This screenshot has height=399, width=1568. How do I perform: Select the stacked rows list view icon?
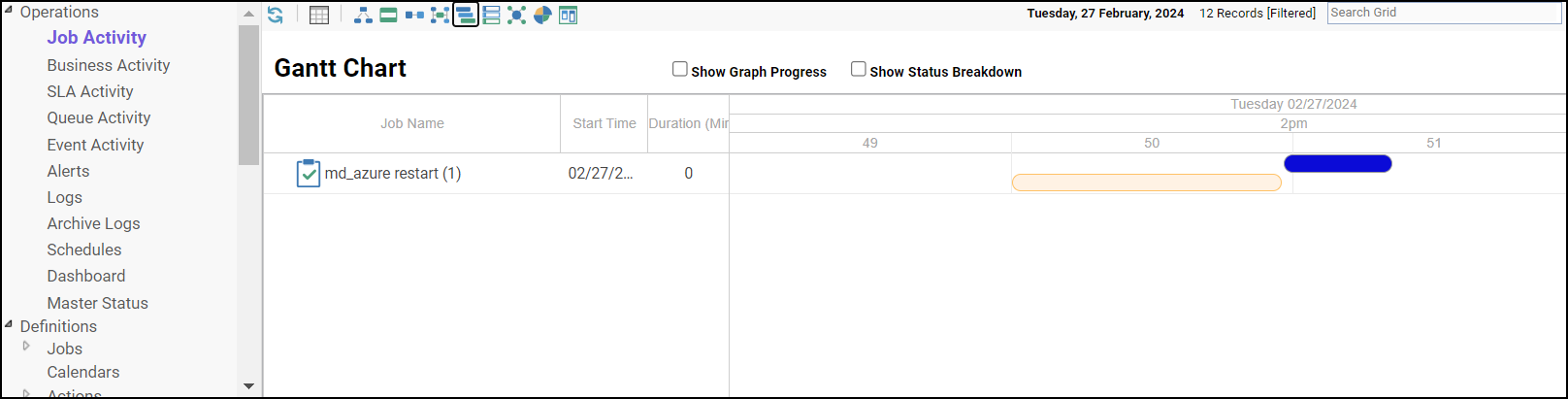point(491,15)
